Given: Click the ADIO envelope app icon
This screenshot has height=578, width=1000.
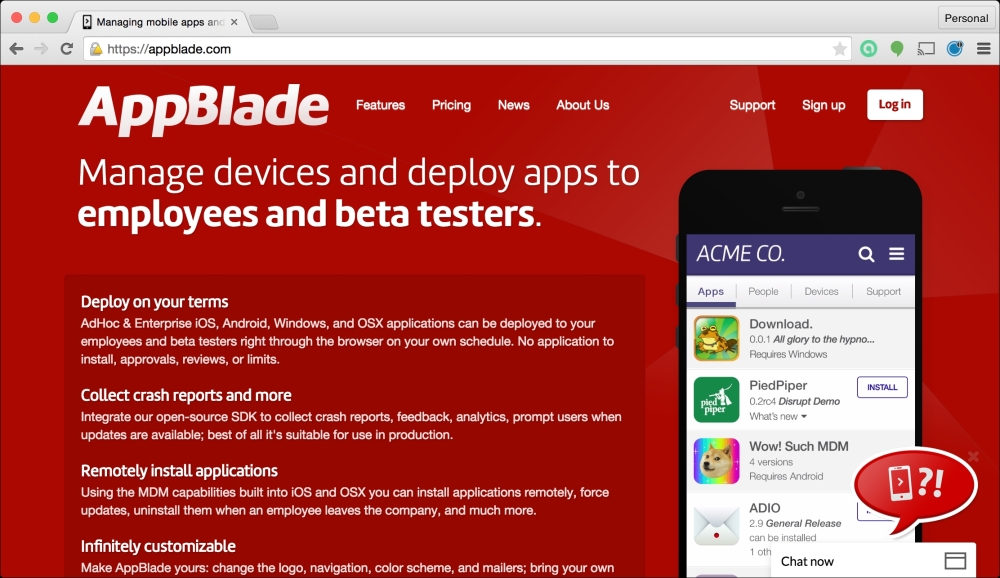Looking at the screenshot, I should click(716, 524).
